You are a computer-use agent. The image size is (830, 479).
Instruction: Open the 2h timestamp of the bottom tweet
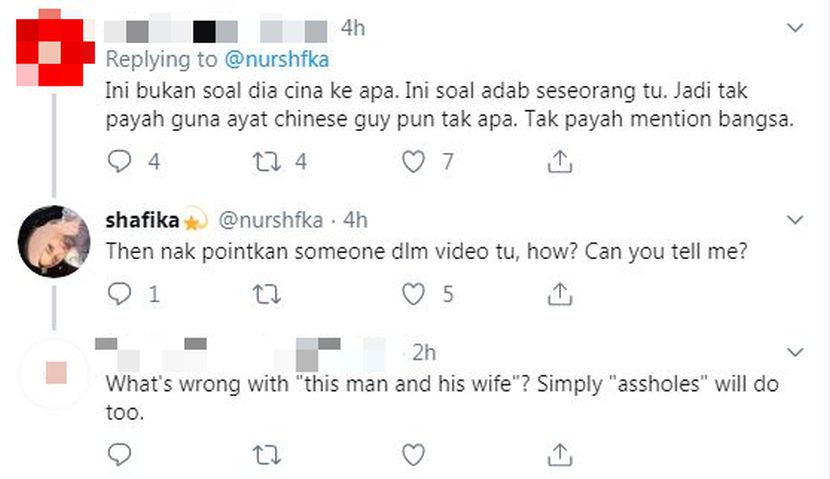click(x=425, y=352)
